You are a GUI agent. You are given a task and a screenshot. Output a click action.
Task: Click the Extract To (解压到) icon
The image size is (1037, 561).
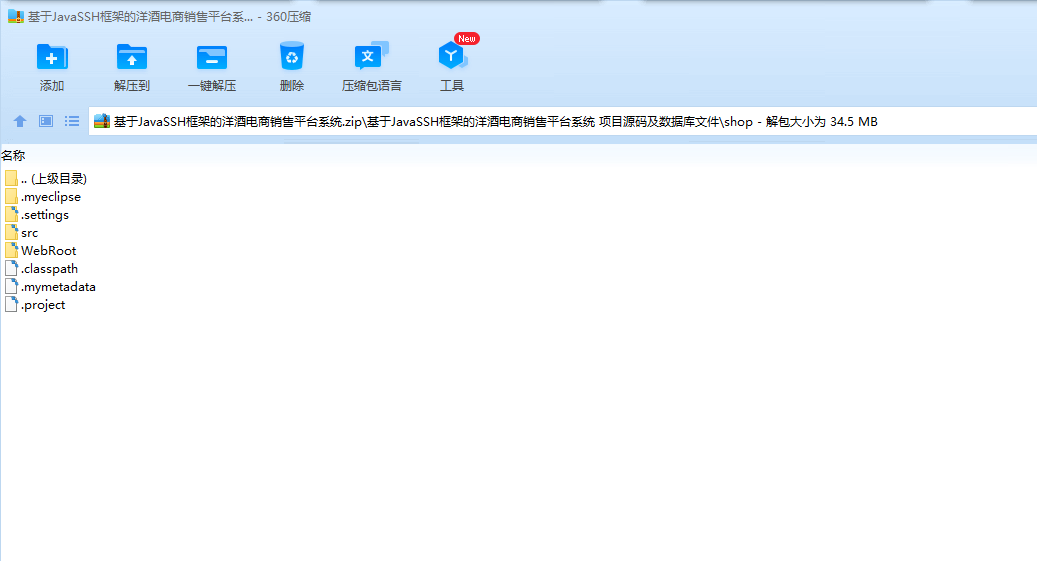pos(132,58)
